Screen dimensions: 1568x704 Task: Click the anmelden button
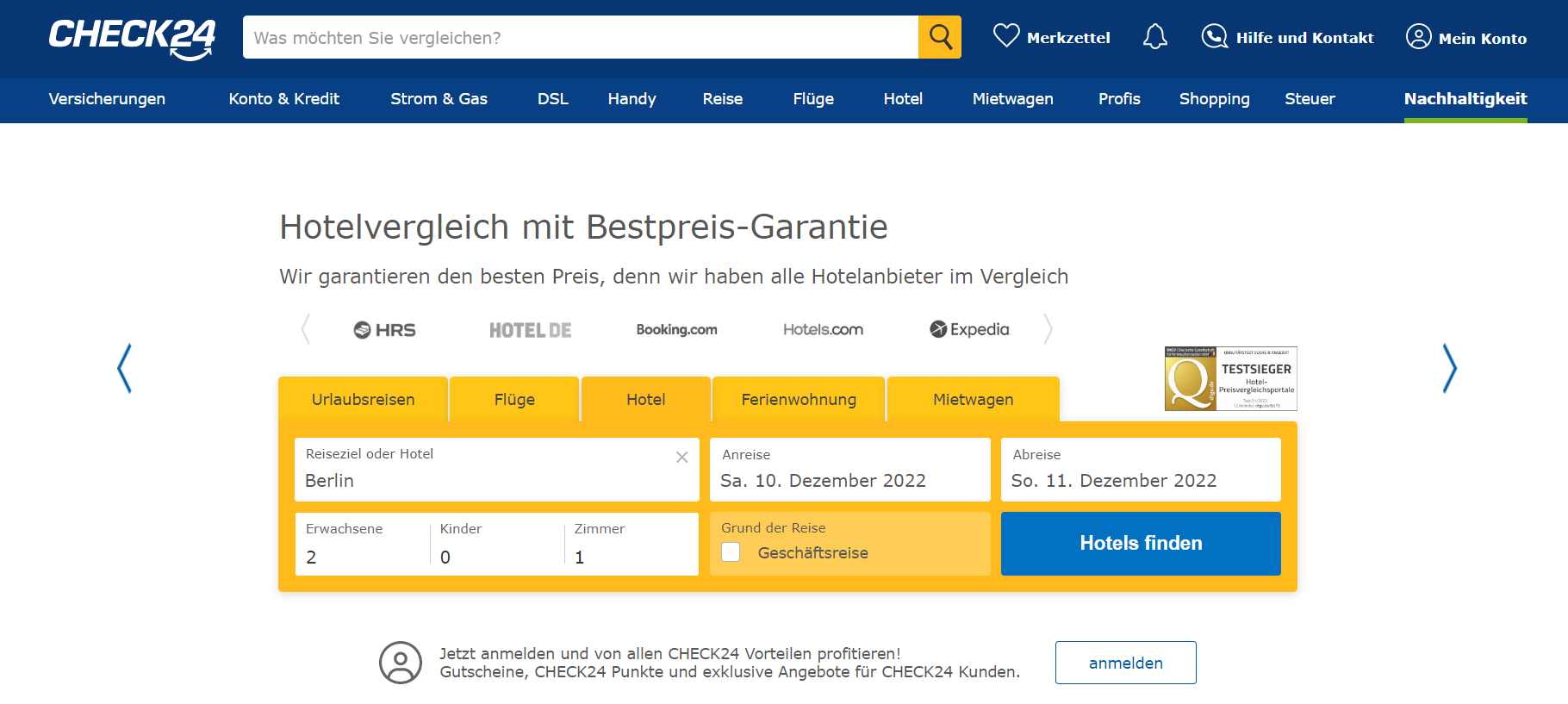coord(1125,663)
